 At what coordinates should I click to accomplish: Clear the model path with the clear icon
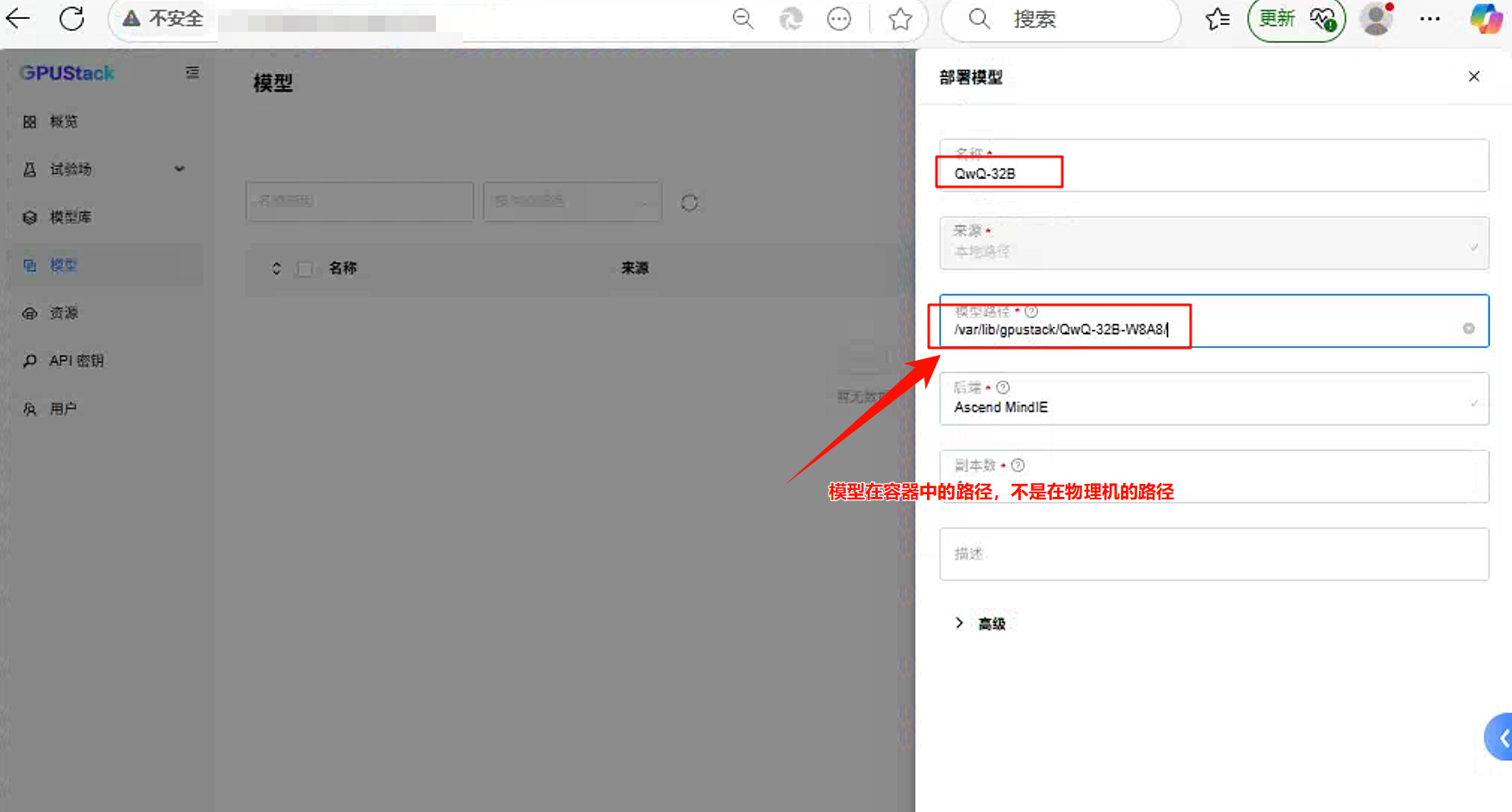pyautogui.click(x=1469, y=328)
